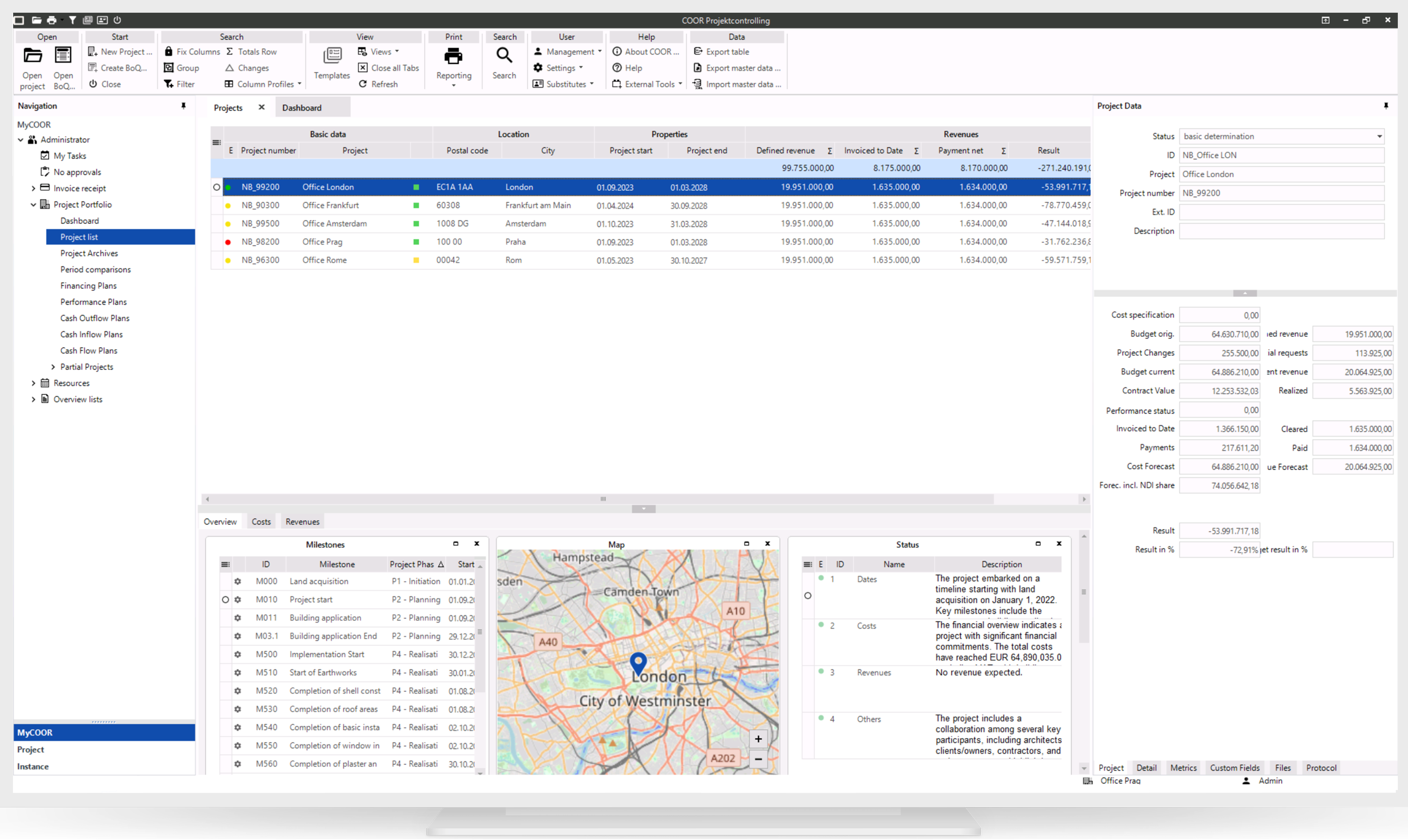The width and height of the screenshot is (1408, 840).
Task: Pin the Navigation panel
Action: [x=183, y=106]
